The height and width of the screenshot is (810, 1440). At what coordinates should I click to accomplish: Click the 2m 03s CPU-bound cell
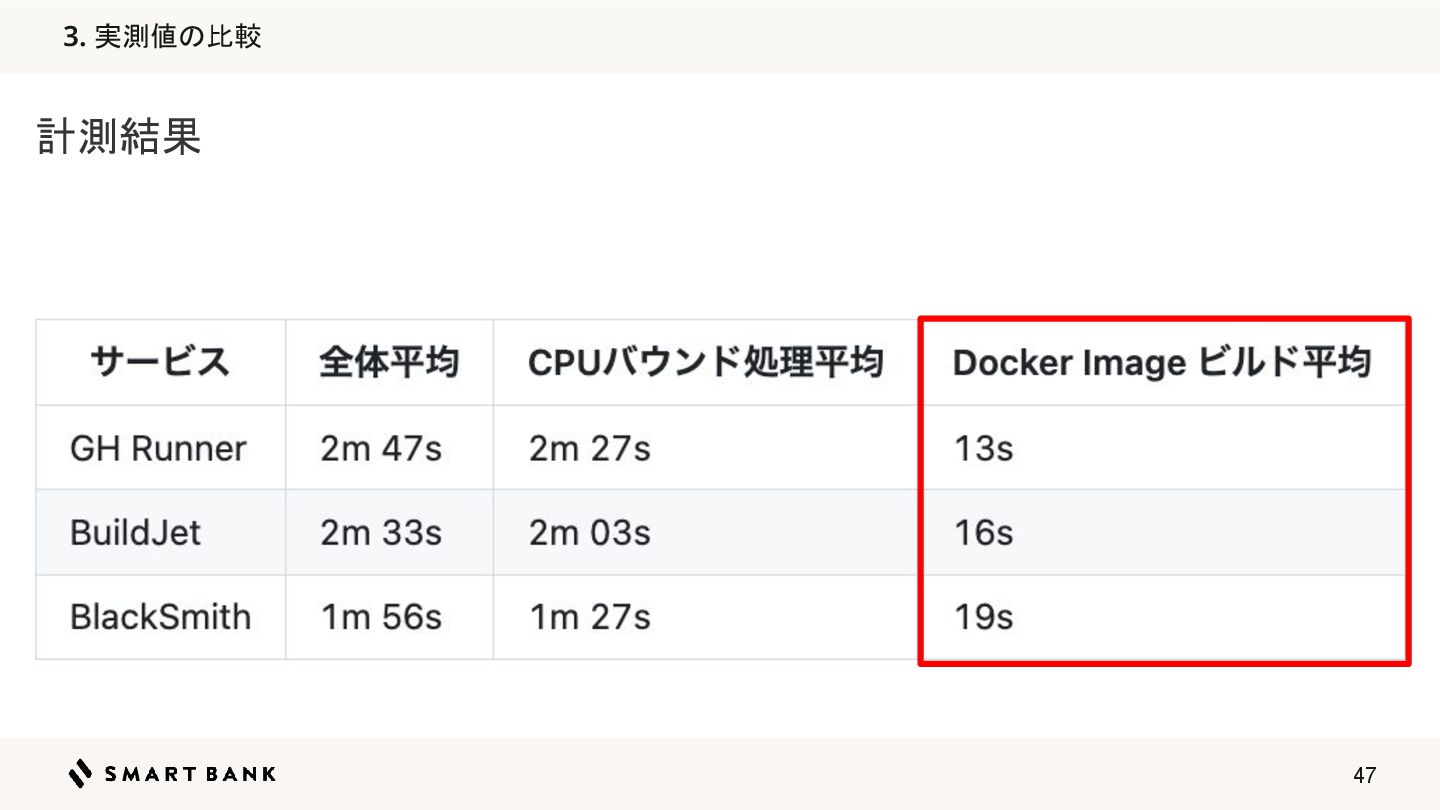point(589,532)
